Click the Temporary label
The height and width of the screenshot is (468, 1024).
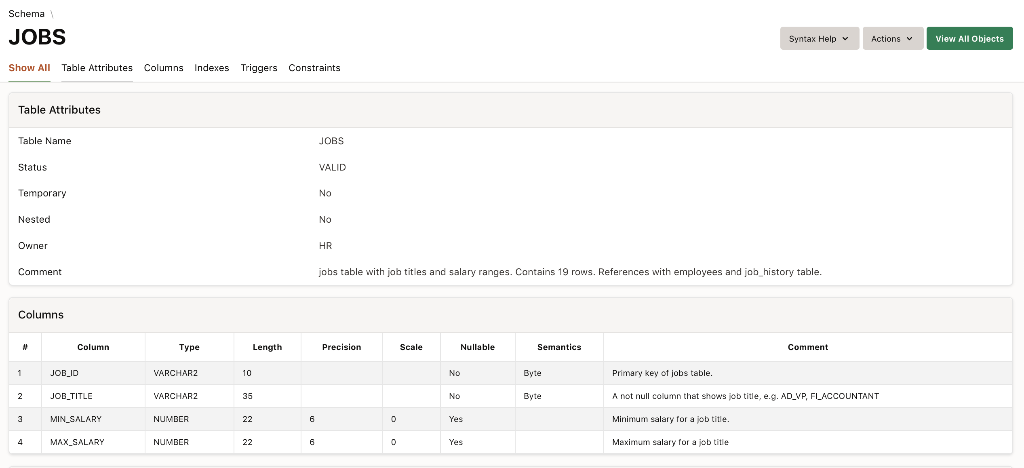[x=42, y=193]
